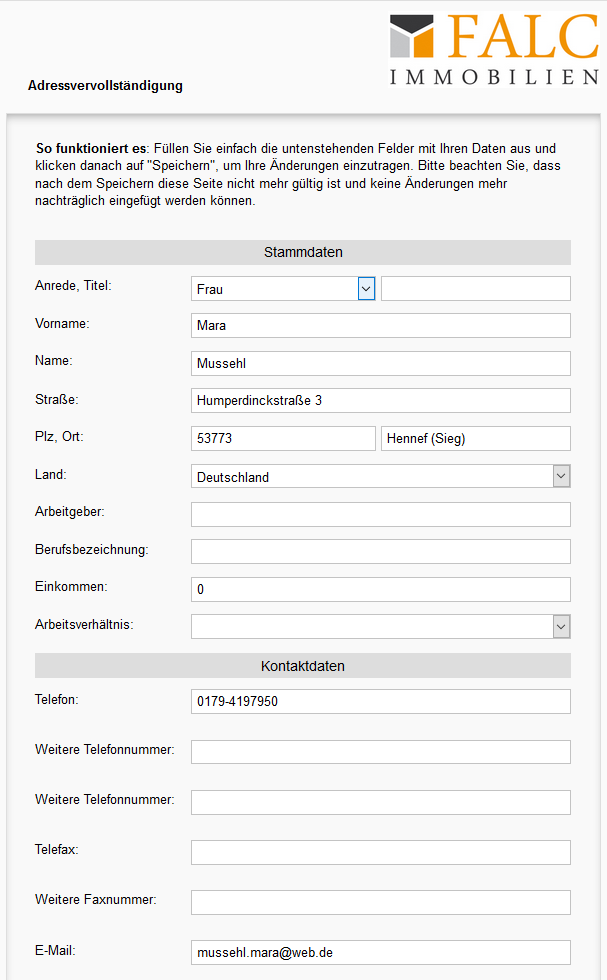The image size is (607, 980).
Task: Click the FALC Immobilien logo
Action: (493, 50)
